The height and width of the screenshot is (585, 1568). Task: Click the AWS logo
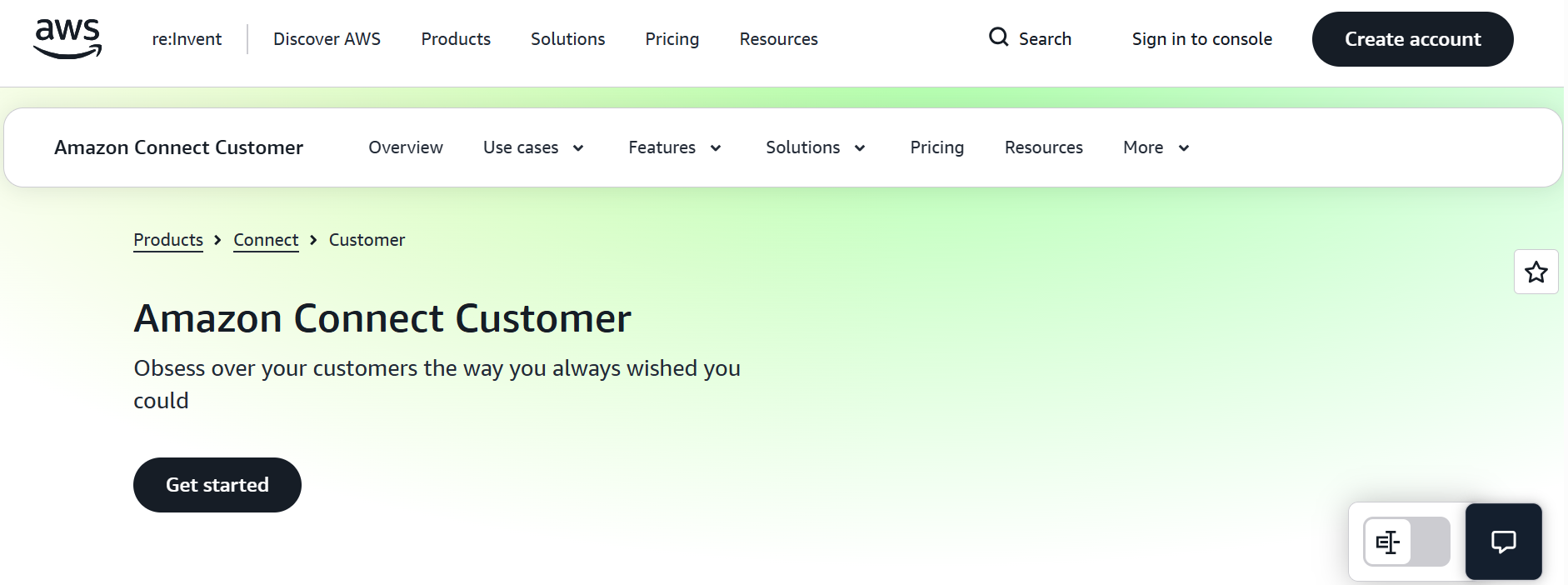[67, 39]
